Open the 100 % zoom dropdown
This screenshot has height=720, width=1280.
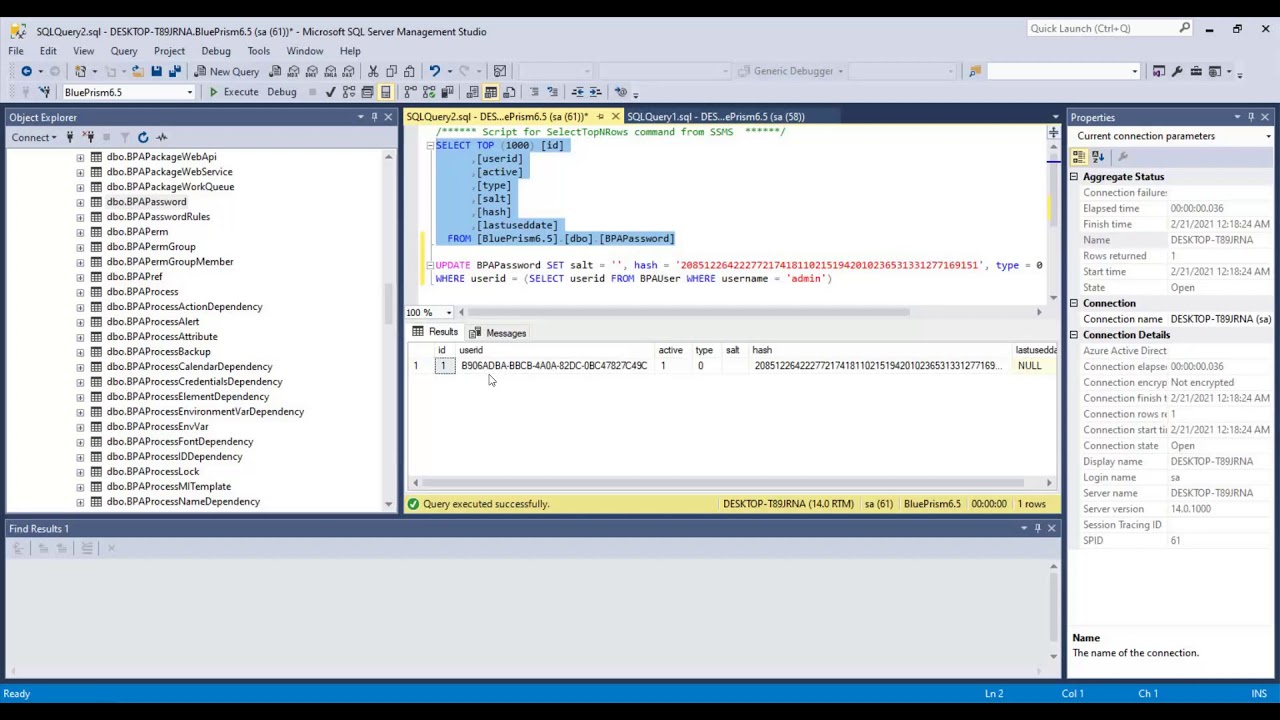[x=448, y=312]
